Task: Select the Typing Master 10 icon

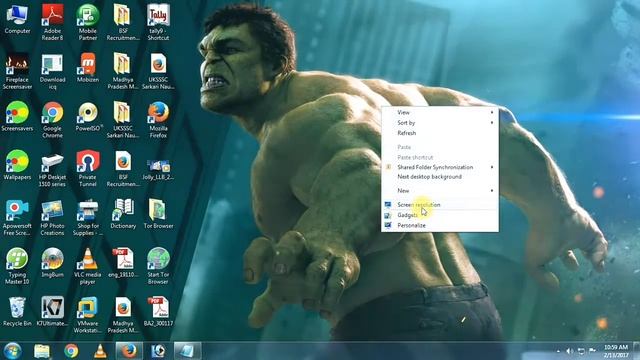Action: pyautogui.click(x=17, y=266)
